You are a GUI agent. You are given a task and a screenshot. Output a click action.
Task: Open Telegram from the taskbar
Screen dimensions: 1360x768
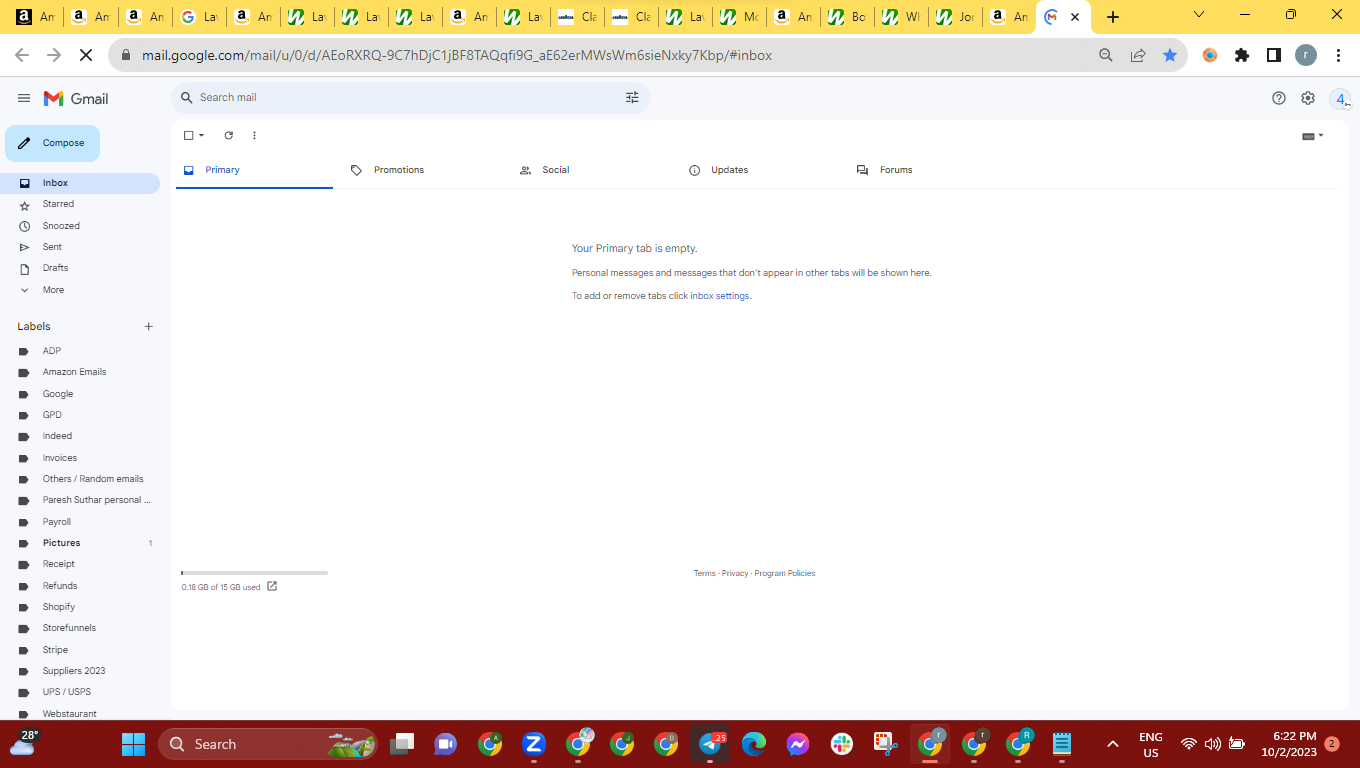point(710,744)
